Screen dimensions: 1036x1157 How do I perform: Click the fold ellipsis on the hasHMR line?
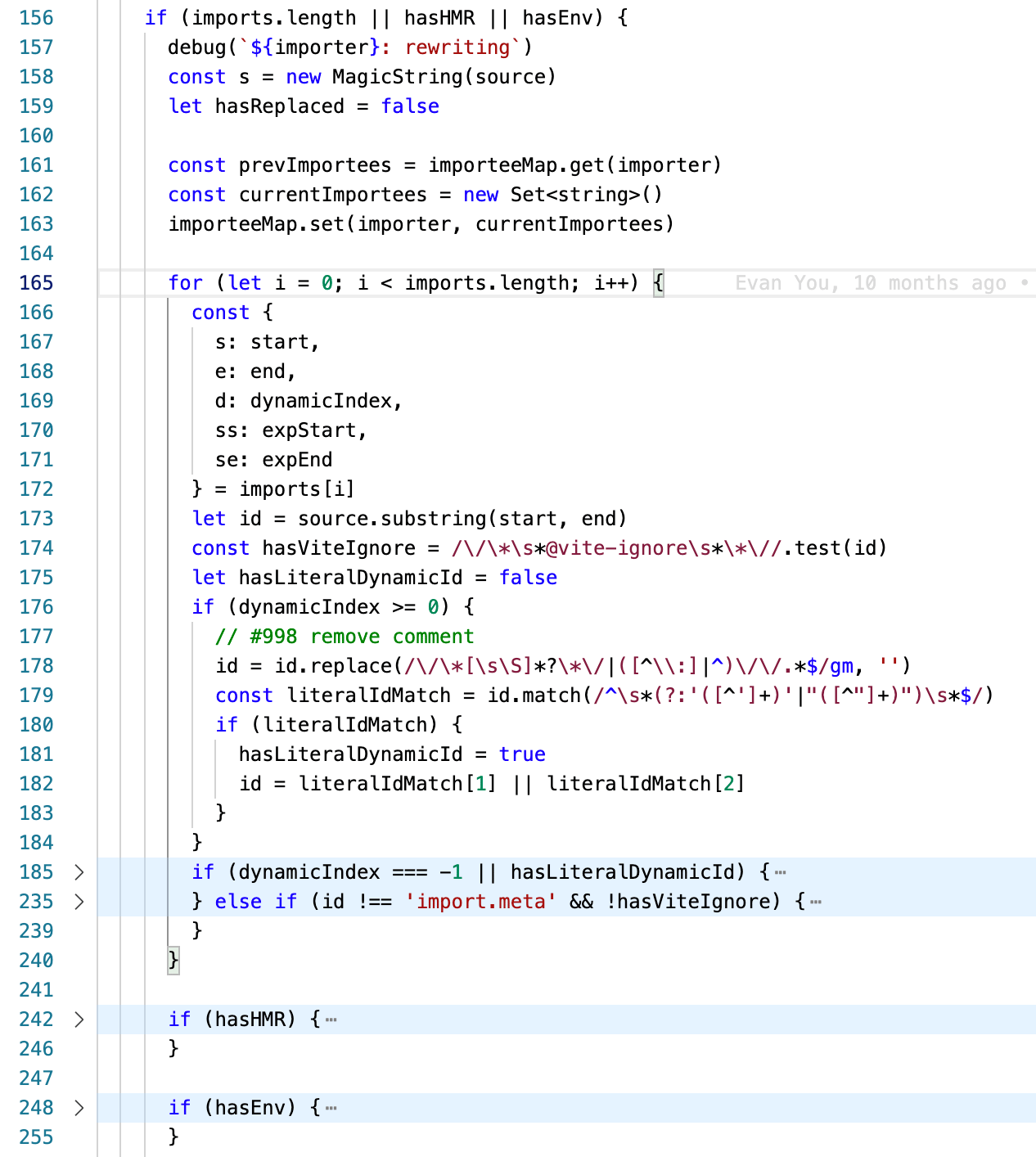331,1020
